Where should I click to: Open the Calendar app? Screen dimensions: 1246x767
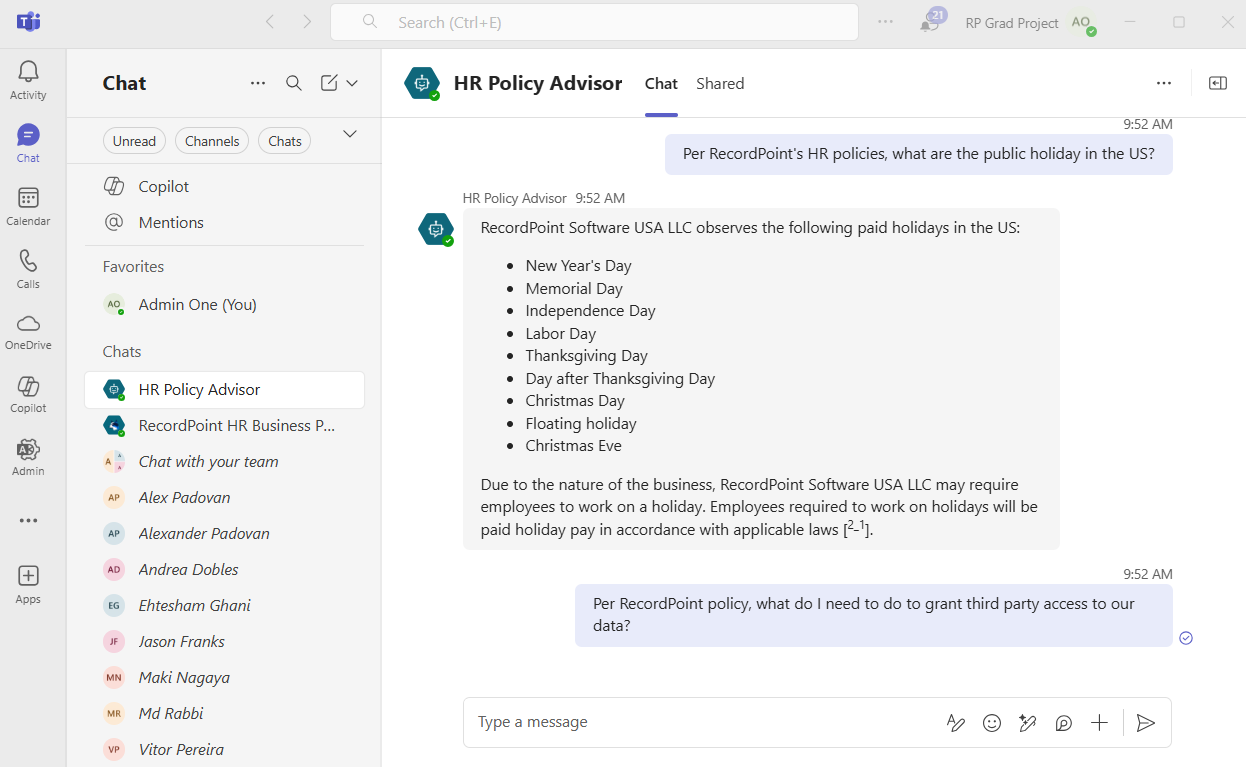(28, 206)
